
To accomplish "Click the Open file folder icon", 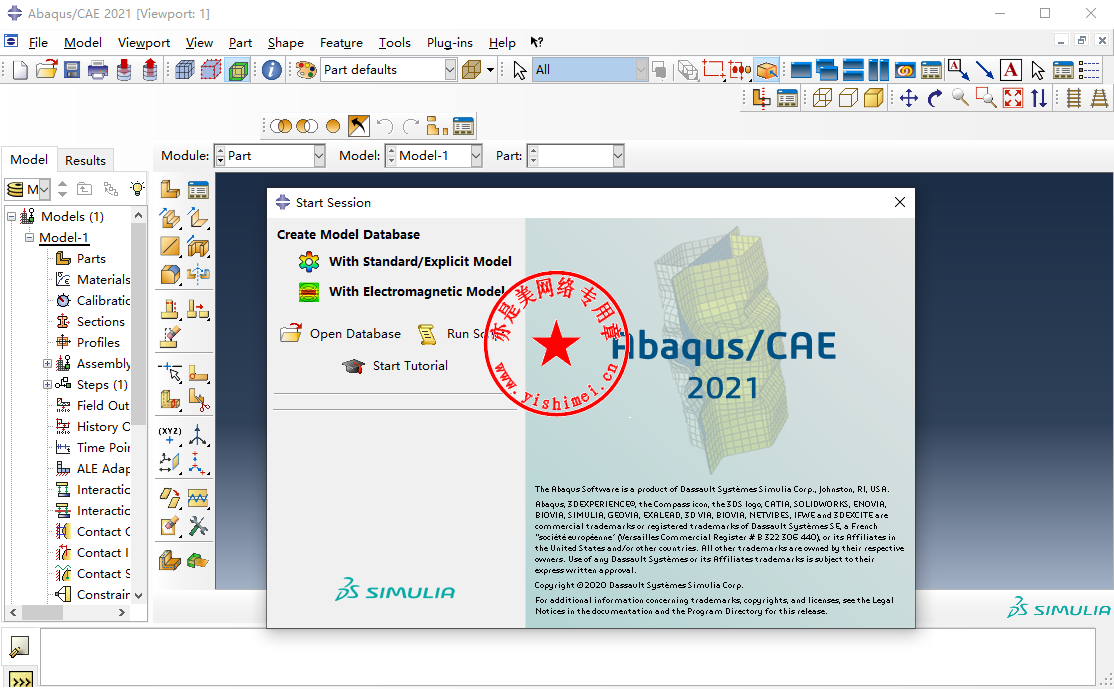I will (x=46, y=70).
